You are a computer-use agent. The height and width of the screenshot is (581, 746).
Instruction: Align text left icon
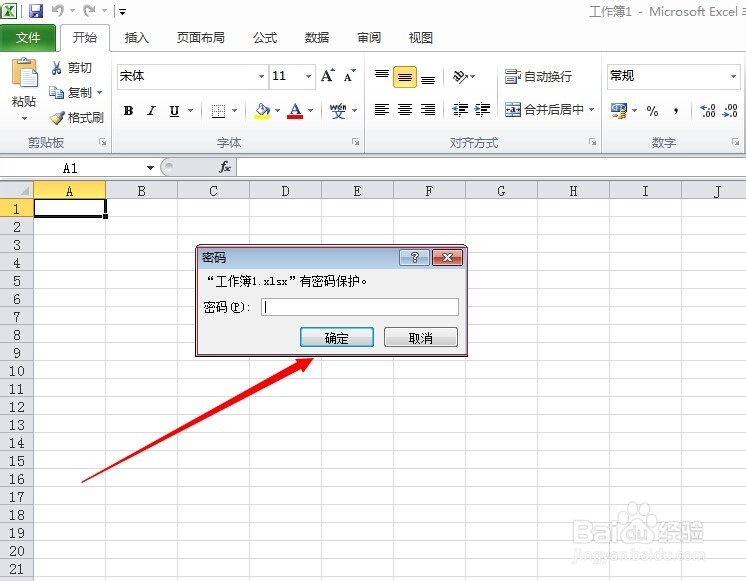(x=382, y=110)
